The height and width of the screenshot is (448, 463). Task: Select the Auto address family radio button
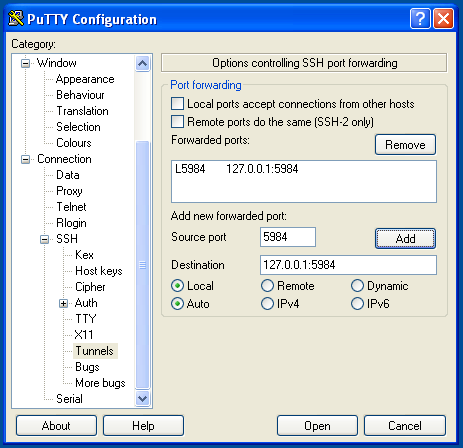coord(177,304)
